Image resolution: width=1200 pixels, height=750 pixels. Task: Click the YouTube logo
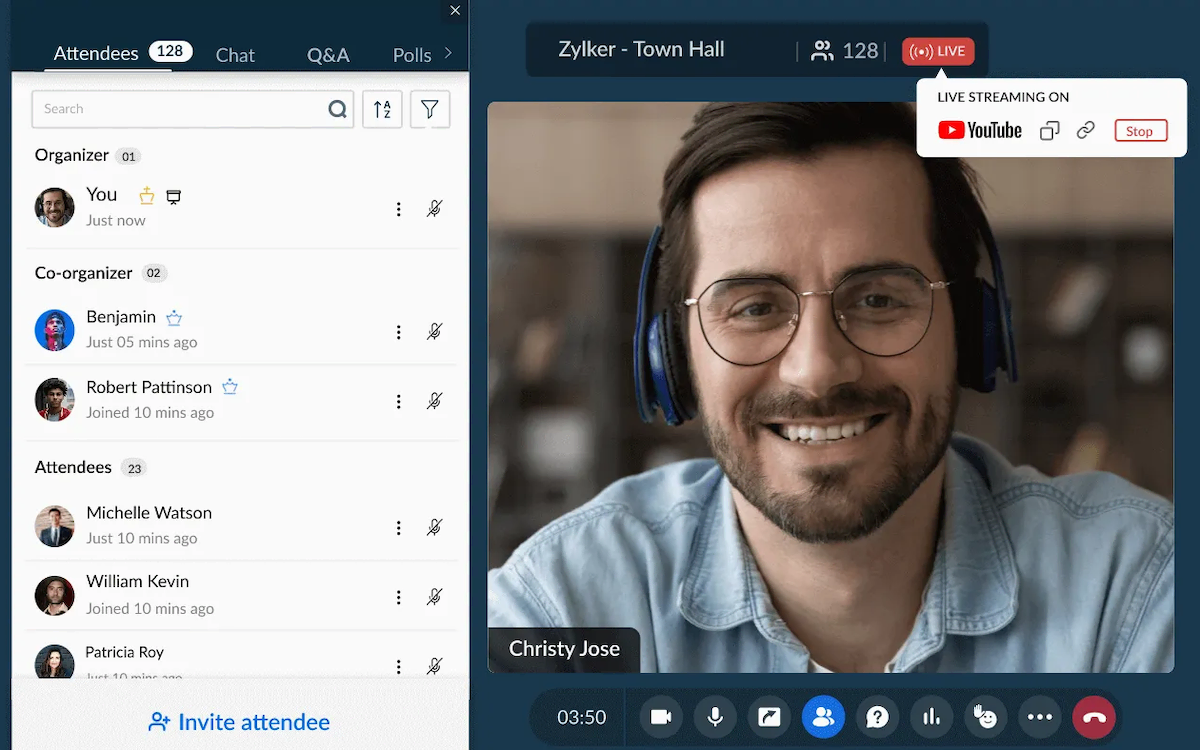980,130
